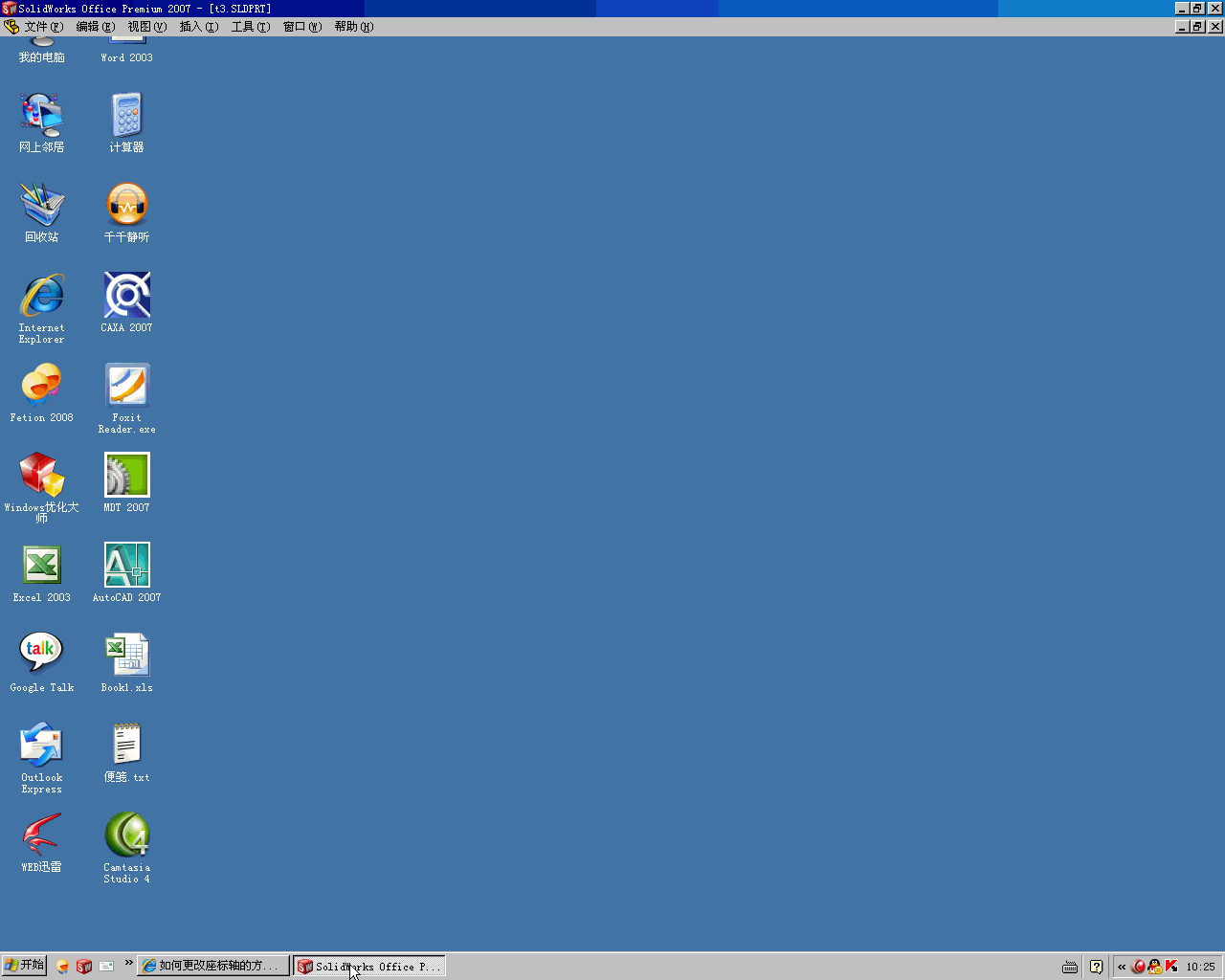Click the 我的电脑 desktop label
Screen dimensions: 1225x980
[42, 57]
